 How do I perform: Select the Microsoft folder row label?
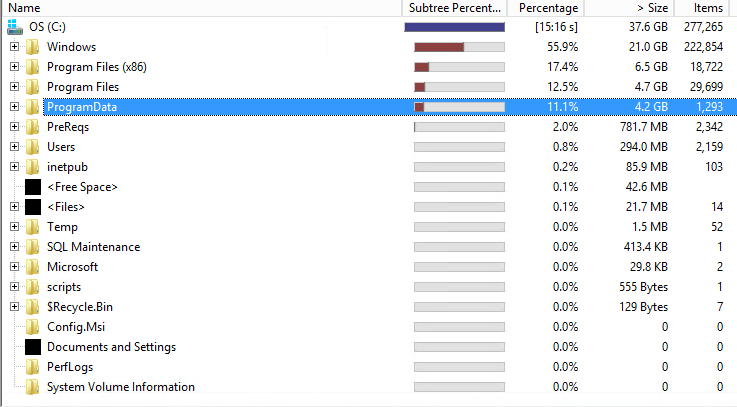coord(72,267)
